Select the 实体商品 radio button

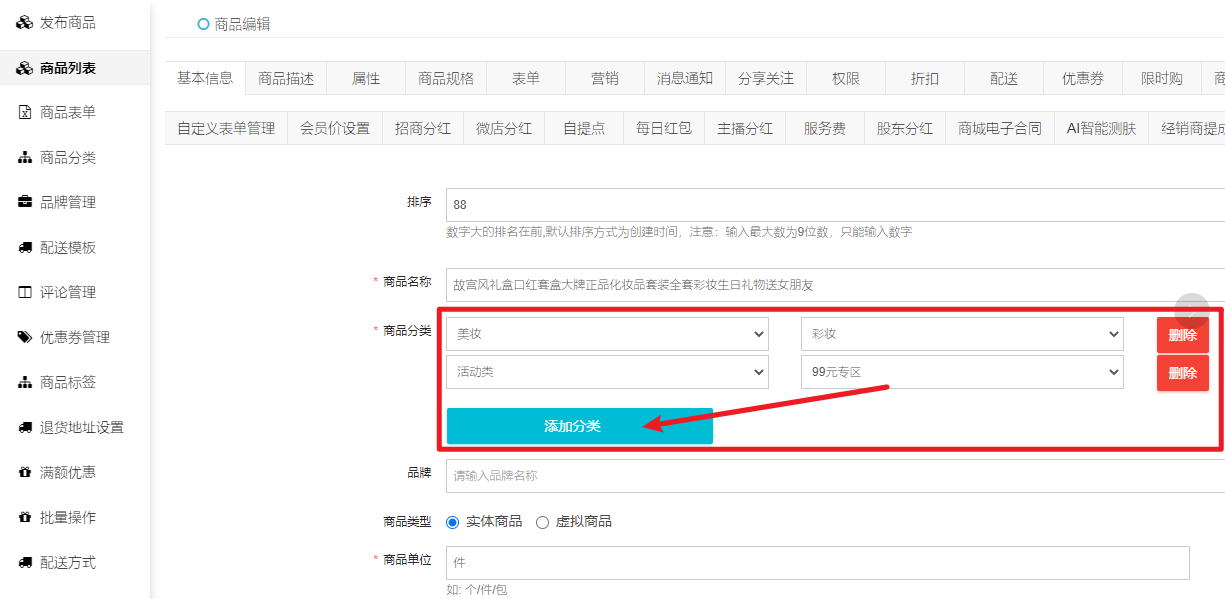(452, 522)
